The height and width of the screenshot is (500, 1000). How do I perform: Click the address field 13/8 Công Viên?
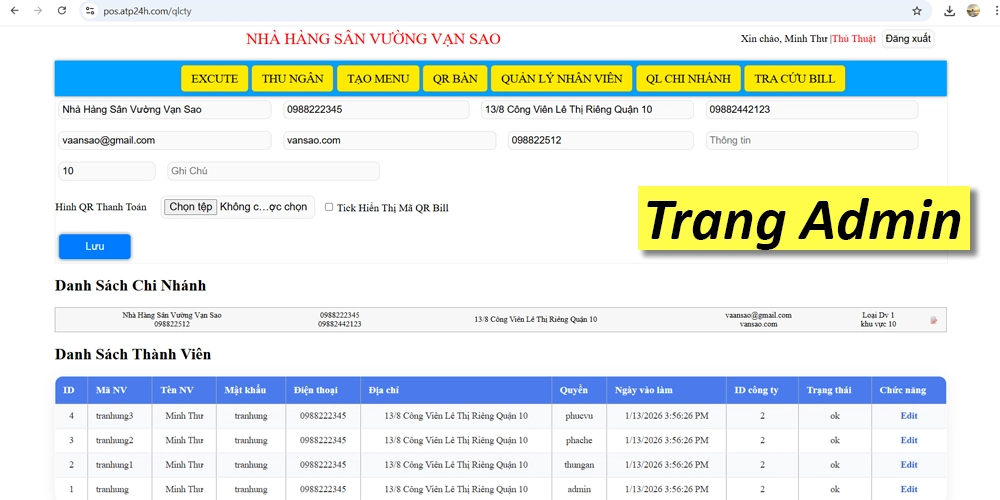(x=587, y=110)
